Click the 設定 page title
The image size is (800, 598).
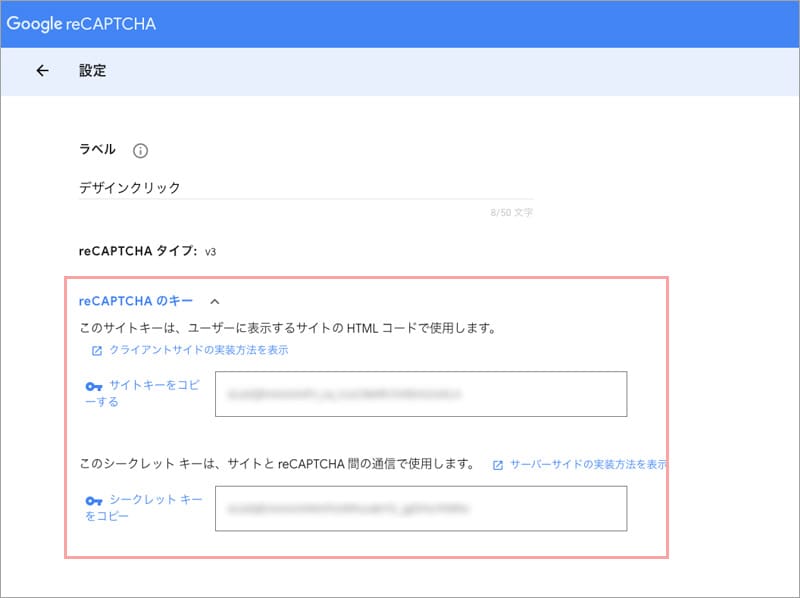tap(92, 70)
